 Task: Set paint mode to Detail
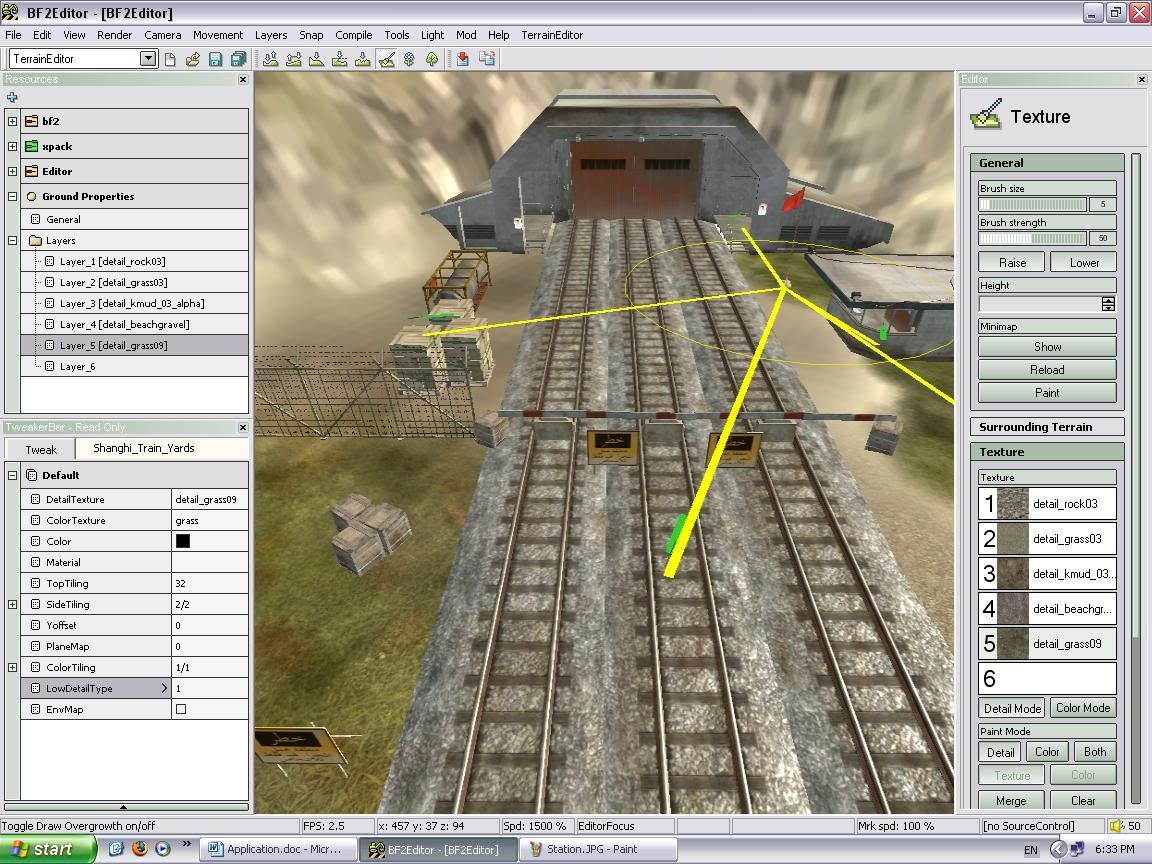[x=1000, y=752]
